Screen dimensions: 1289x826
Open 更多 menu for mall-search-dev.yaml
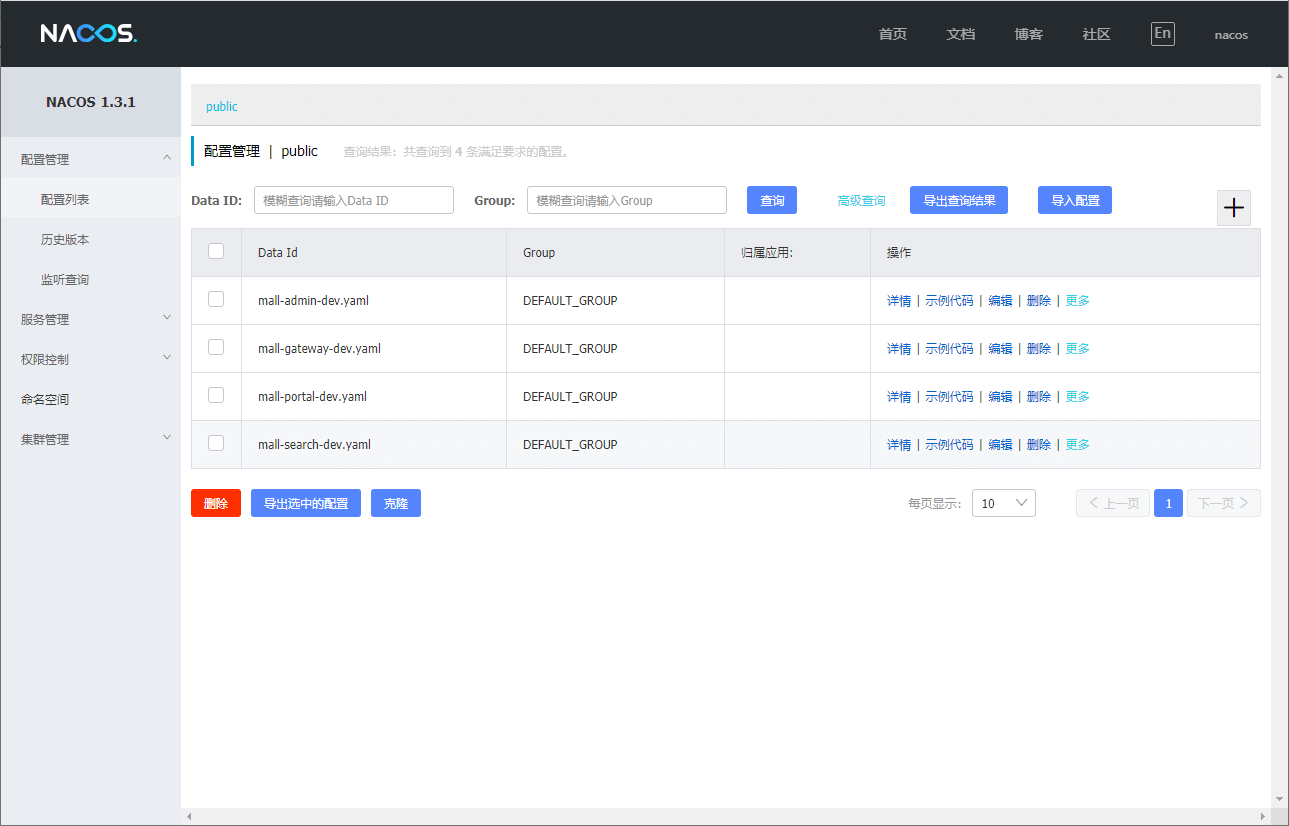click(1077, 445)
